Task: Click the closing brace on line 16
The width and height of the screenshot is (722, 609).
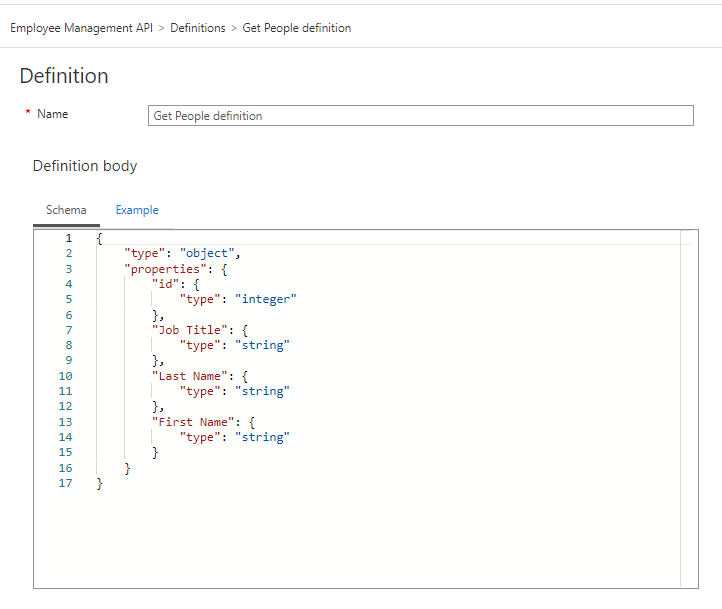Action: coord(127,468)
